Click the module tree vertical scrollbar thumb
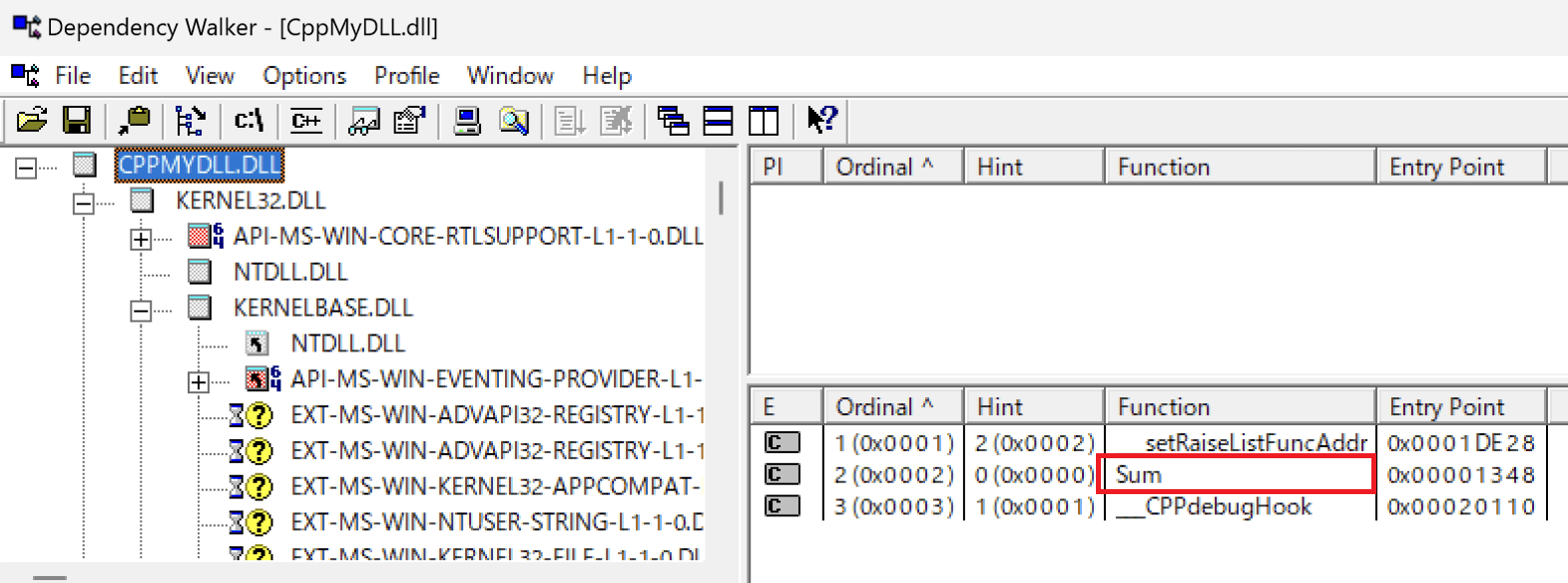The height and width of the screenshot is (583, 1568). 721,198
